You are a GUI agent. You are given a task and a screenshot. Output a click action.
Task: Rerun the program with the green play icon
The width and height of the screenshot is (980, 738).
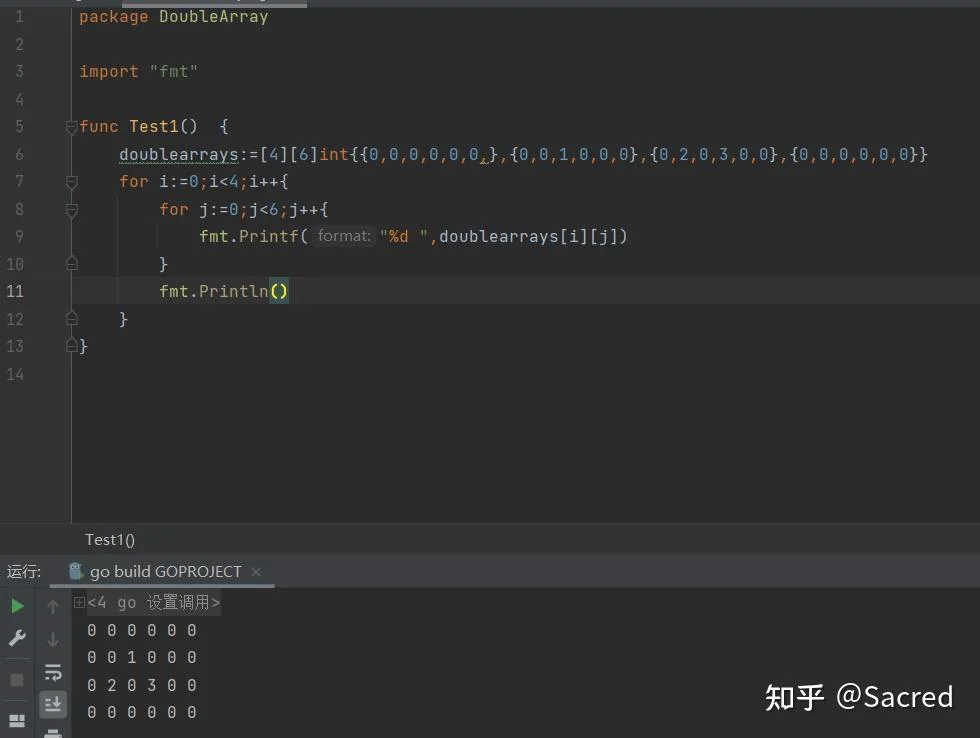click(18, 606)
